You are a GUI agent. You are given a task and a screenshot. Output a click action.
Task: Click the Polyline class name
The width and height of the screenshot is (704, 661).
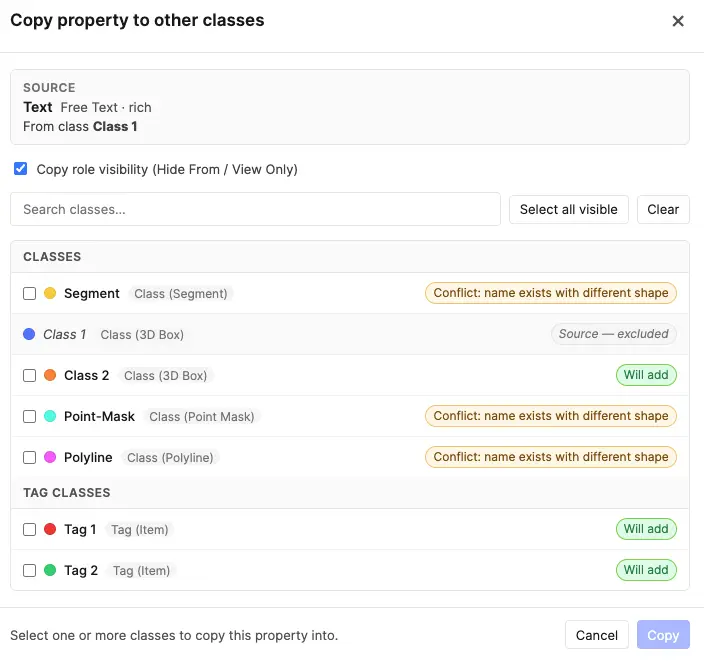(x=88, y=458)
